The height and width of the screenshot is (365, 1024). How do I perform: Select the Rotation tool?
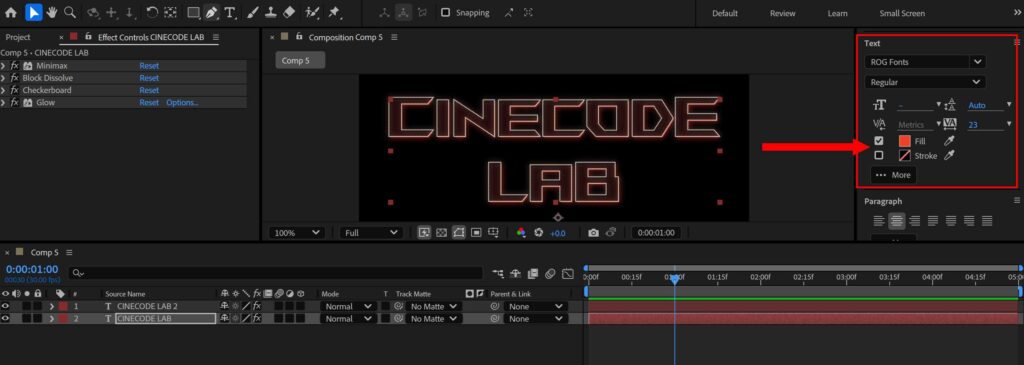tap(152, 12)
